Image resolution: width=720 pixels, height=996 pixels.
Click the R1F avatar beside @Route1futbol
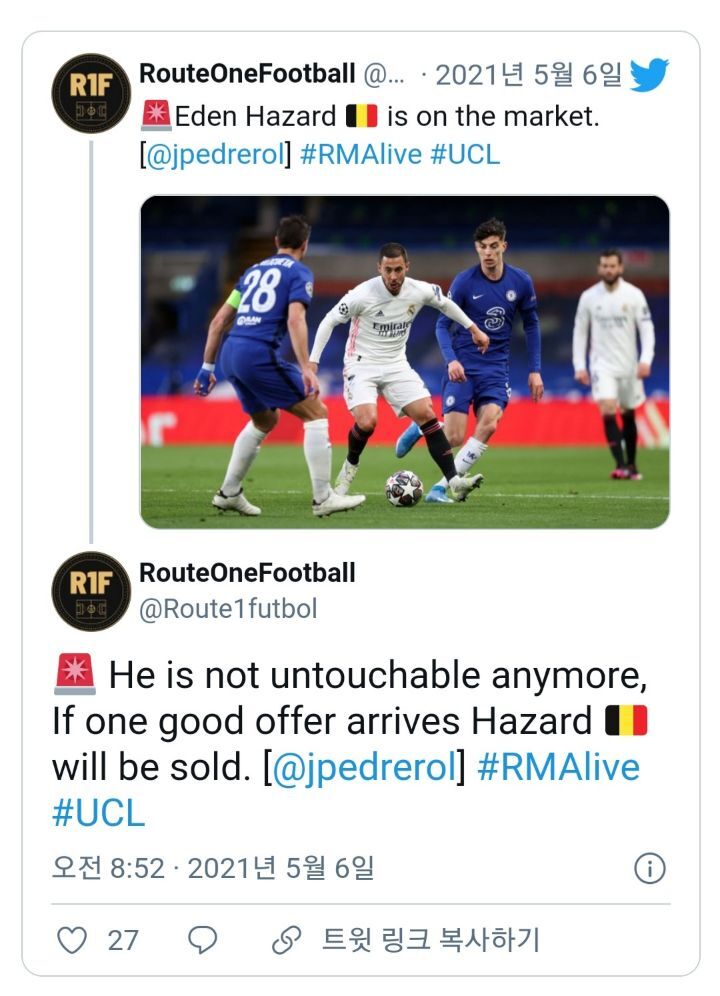tap(91, 589)
